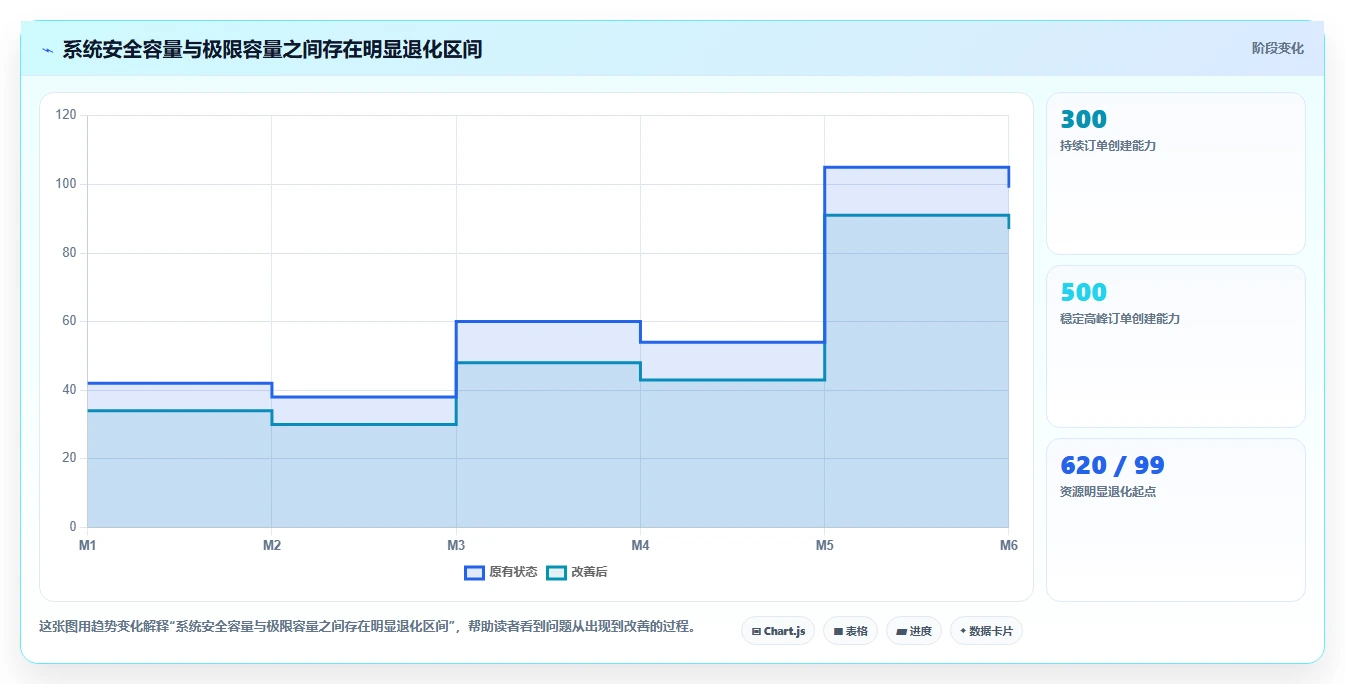Click the teal 改善后 legend swatch
This screenshot has width=1345, height=684.
click(x=556, y=573)
